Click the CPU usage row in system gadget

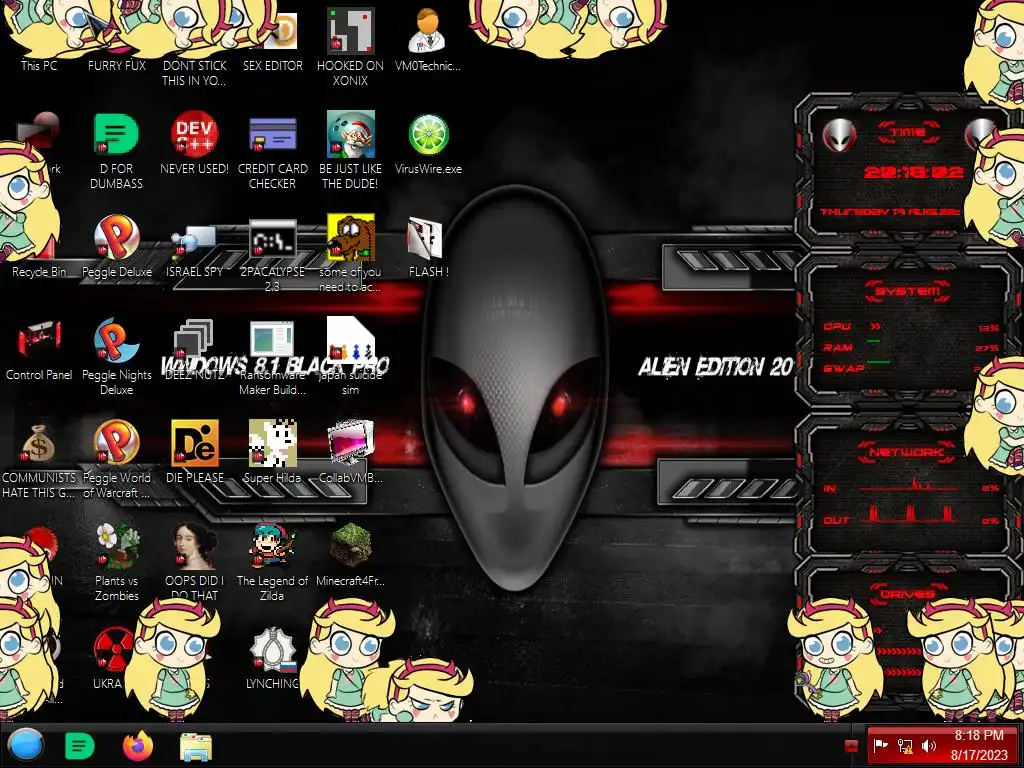click(x=911, y=327)
